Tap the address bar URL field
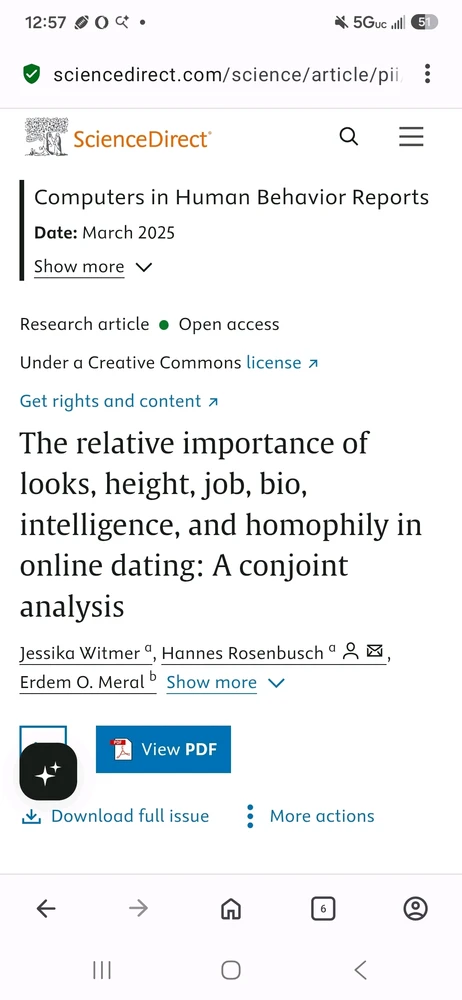 coord(228,75)
